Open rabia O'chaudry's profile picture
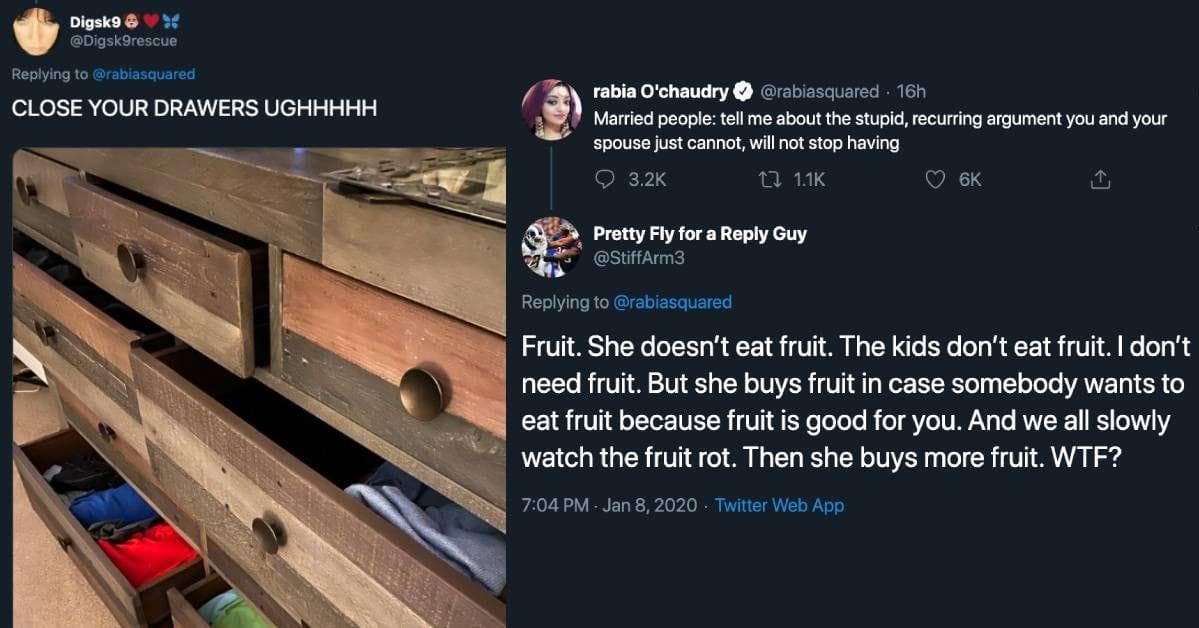This screenshot has height=628, width=1199. (551, 110)
